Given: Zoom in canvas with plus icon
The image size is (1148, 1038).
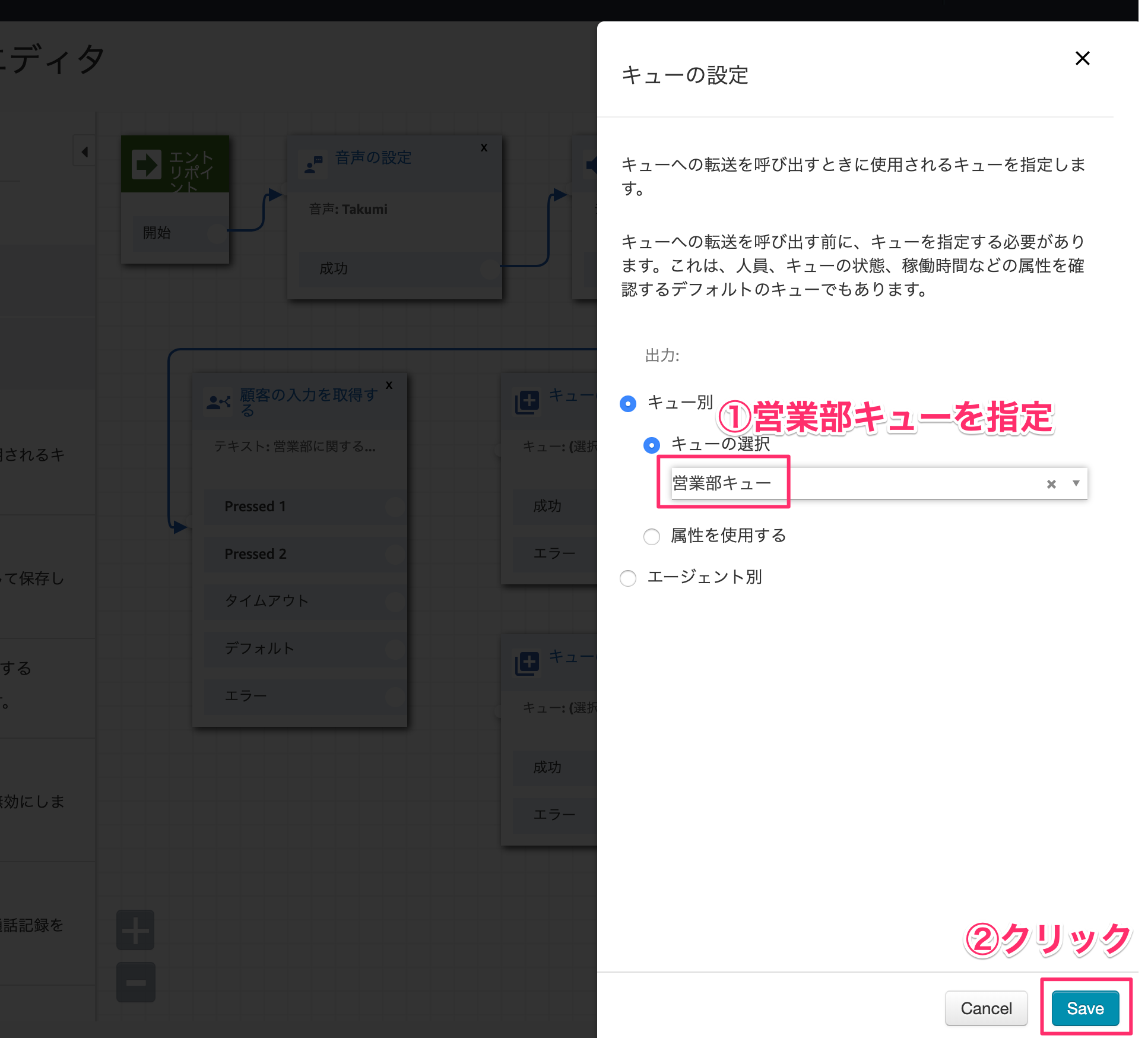Looking at the screenshot, I should click(x=135, y=930).
